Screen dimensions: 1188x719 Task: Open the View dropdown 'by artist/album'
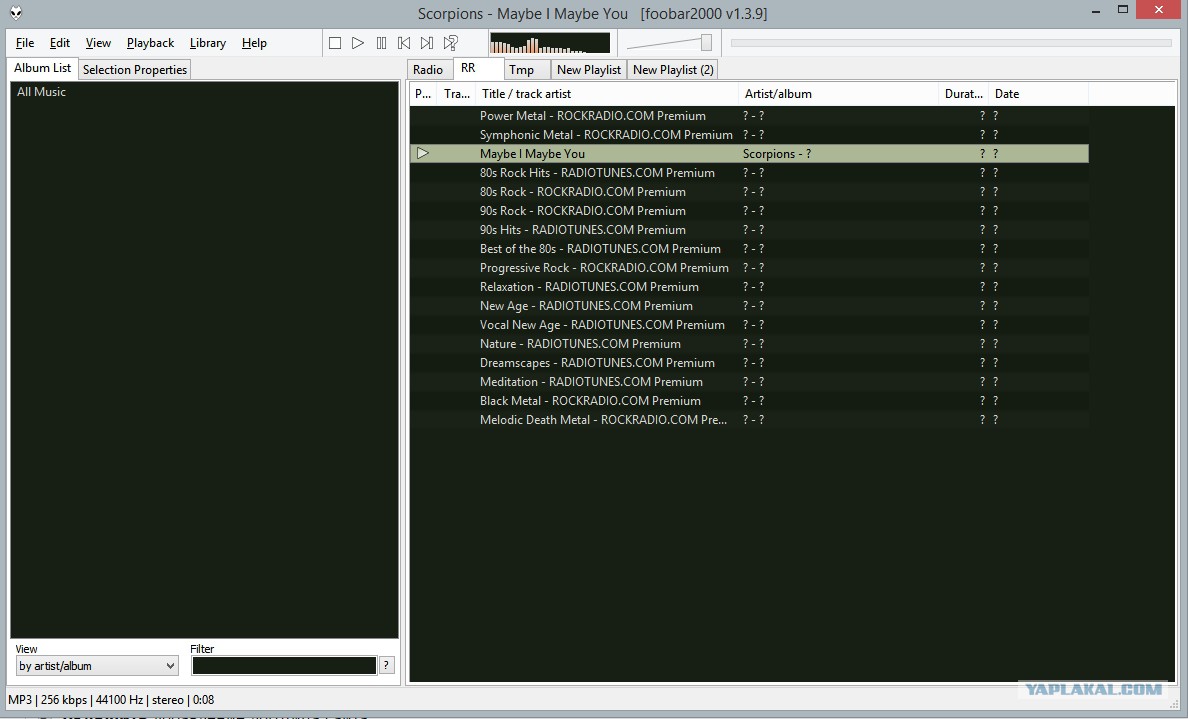97,666
